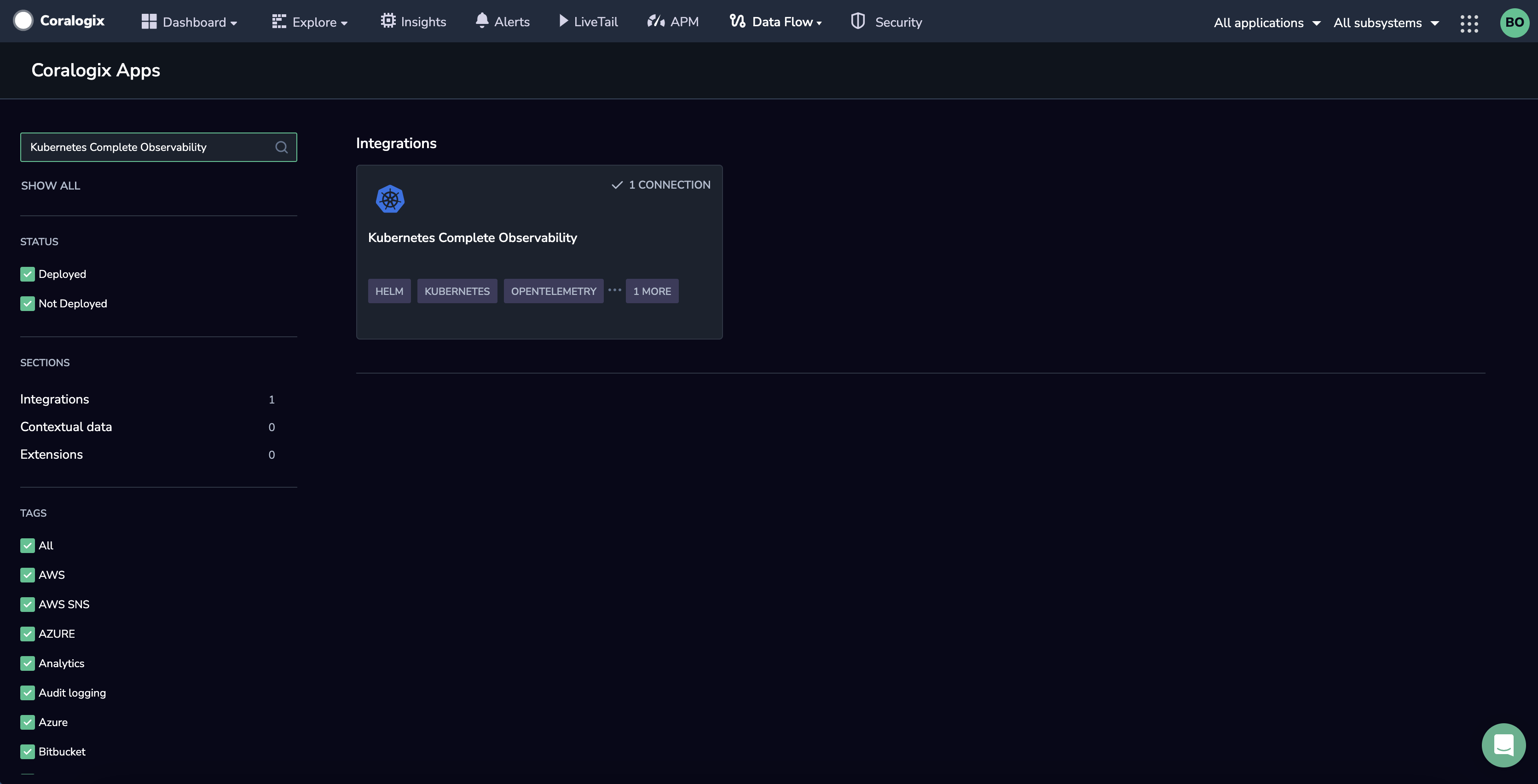1538x784 pixels.
Task: Open the Kubernetes Complete Observability card title
Action: 472,238
